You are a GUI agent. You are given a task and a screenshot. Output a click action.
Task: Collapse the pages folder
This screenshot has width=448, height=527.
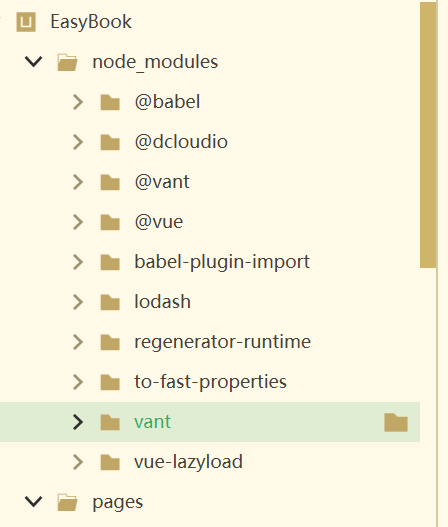tap(34, 501)
